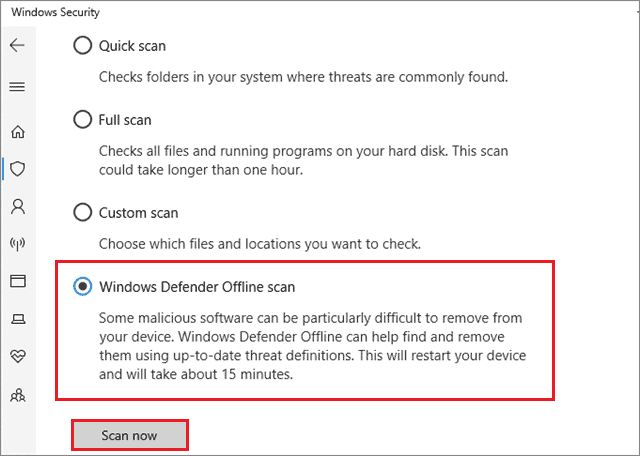Open Virus & threat protection shield icon
The image size is (640, 456).
point(17,169)
